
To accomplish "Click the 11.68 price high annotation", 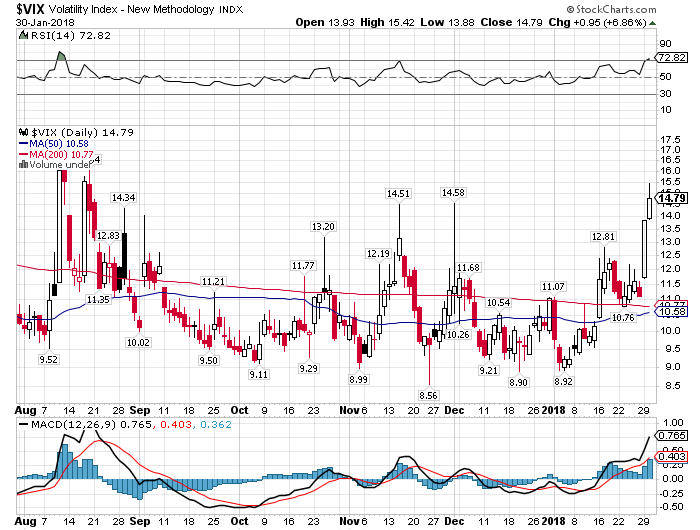I will (468, 267).
